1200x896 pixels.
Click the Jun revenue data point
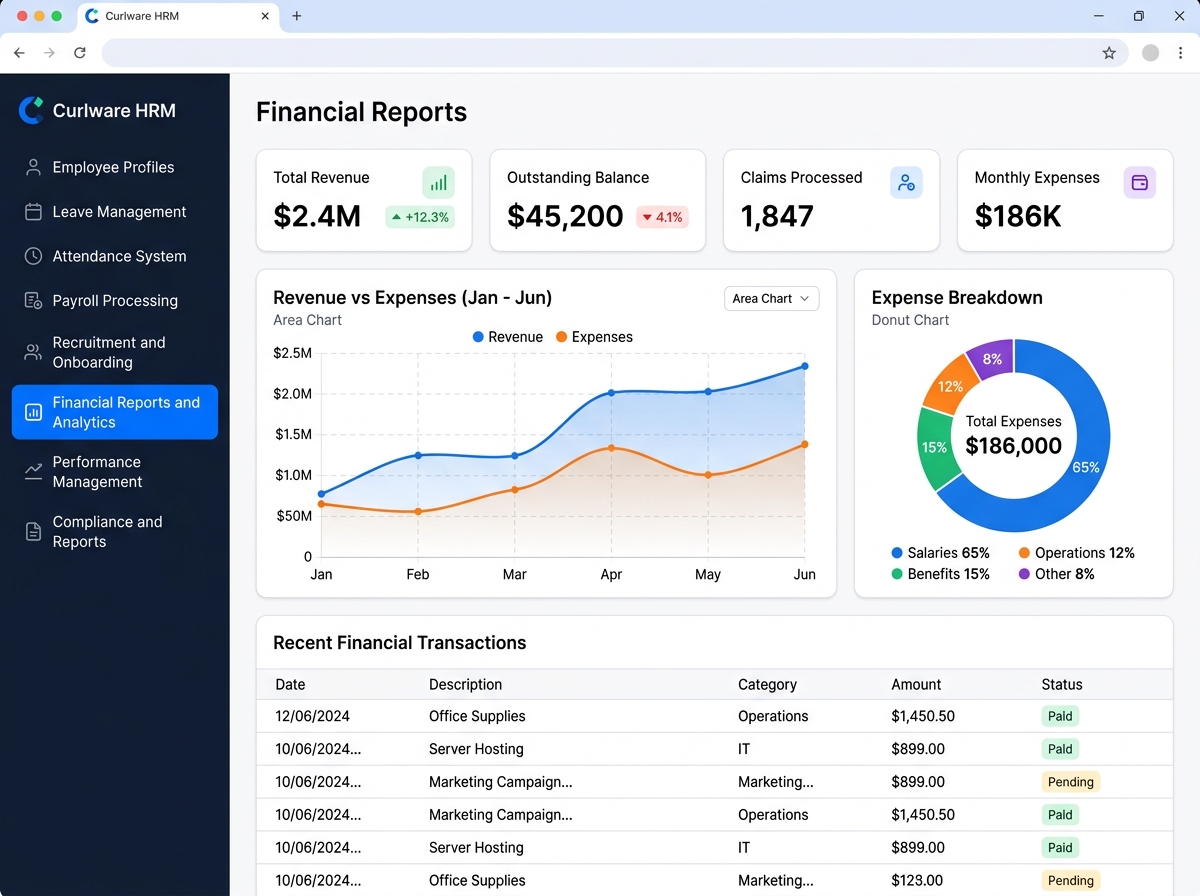pos(804,366)
